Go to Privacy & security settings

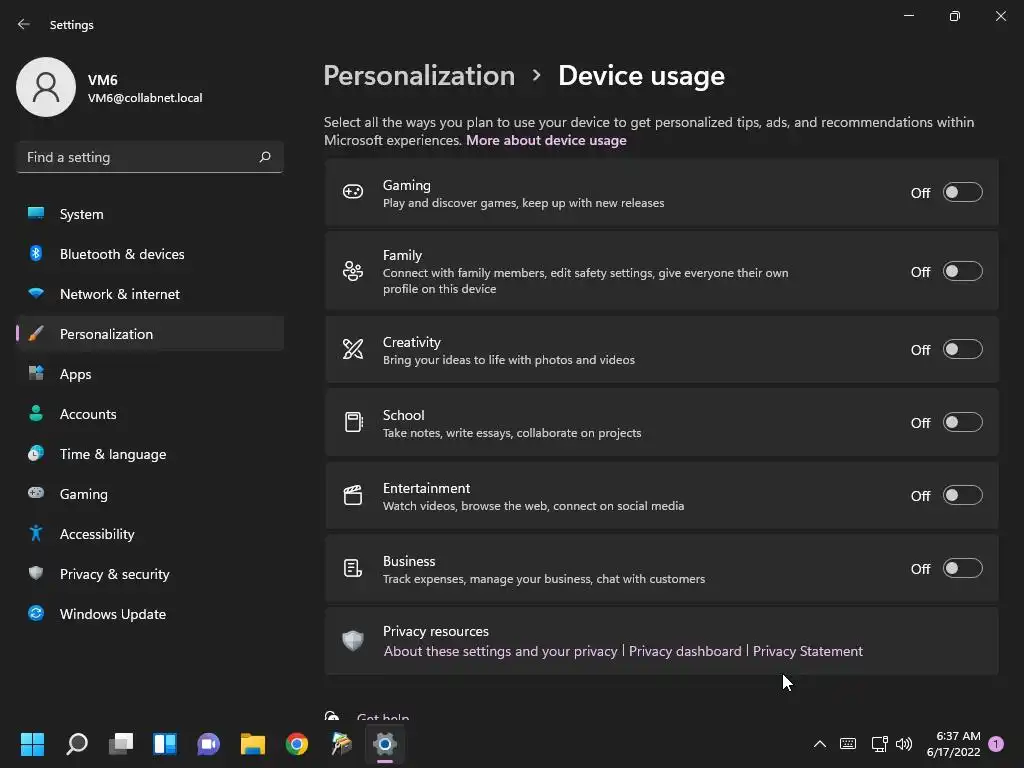[x=114, y=574]
